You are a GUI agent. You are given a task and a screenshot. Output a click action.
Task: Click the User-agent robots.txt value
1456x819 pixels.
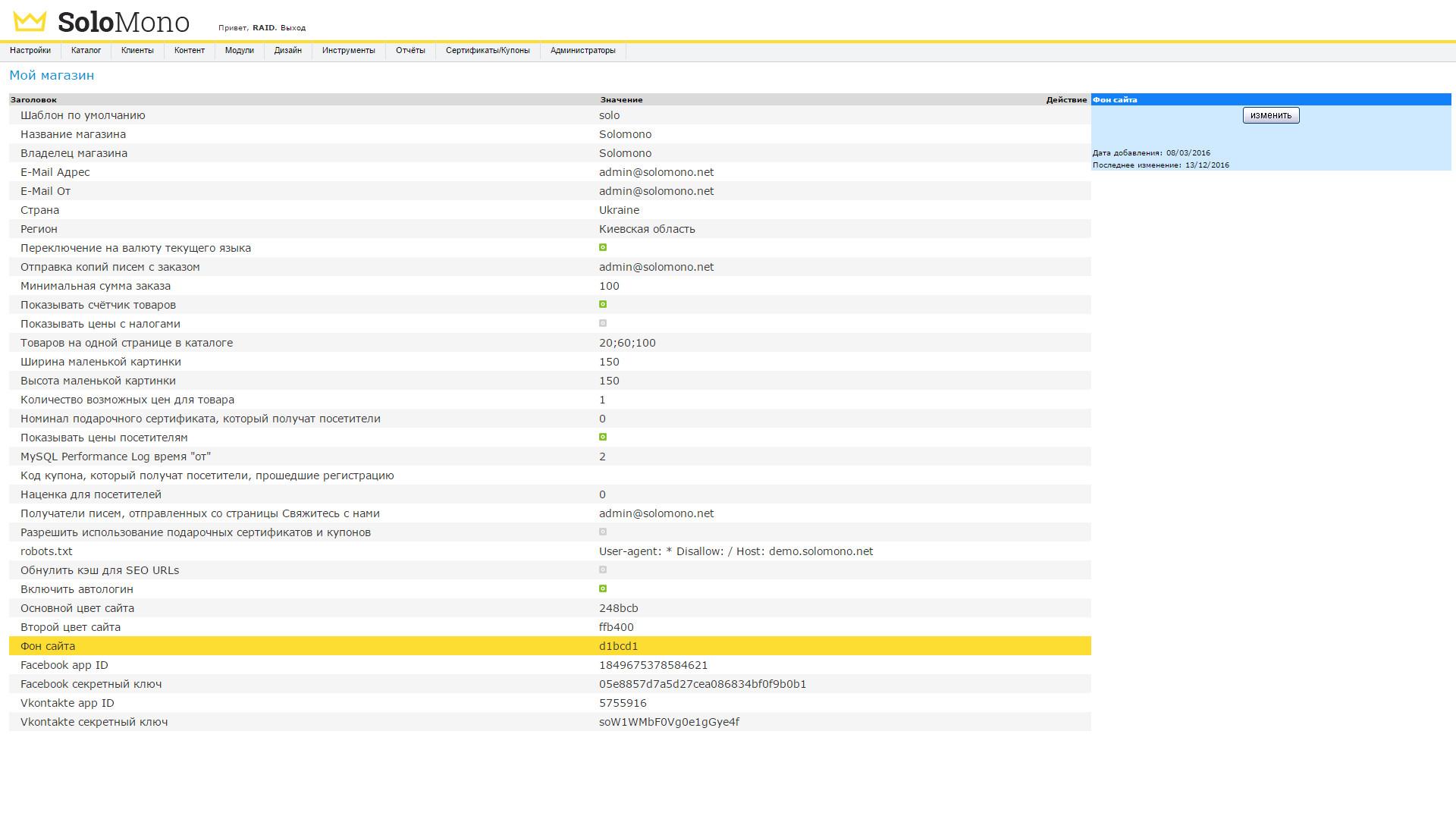(x=736, y=551)
